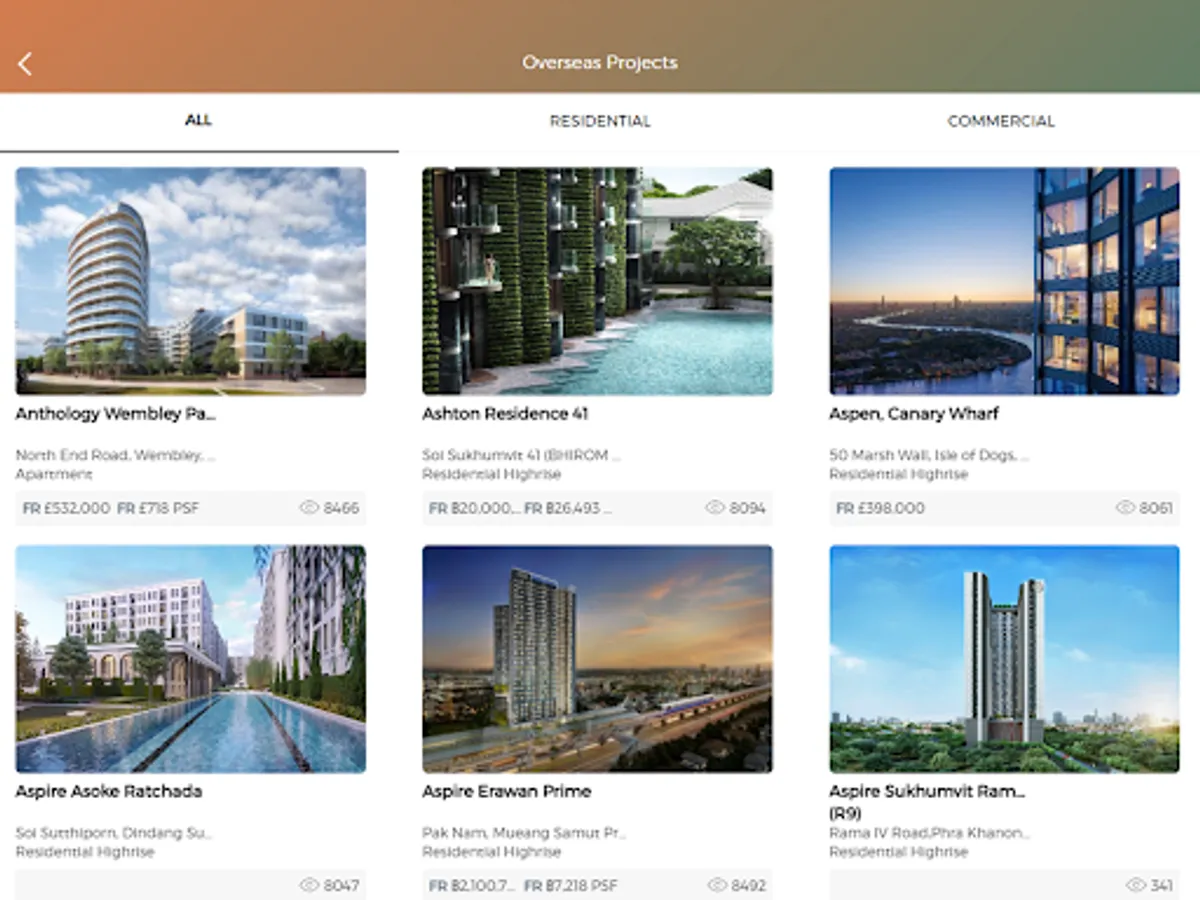This screenshot has width=1200, height=900.
Task: Click Residential Highrise under Aspire Asoke Ratchada
Action: coord(85,852)
